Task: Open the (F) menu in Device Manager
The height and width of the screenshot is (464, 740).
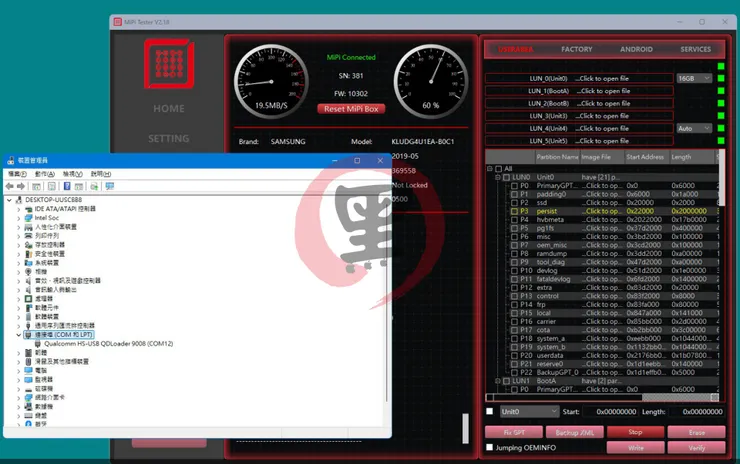Action: pos(17,174)
